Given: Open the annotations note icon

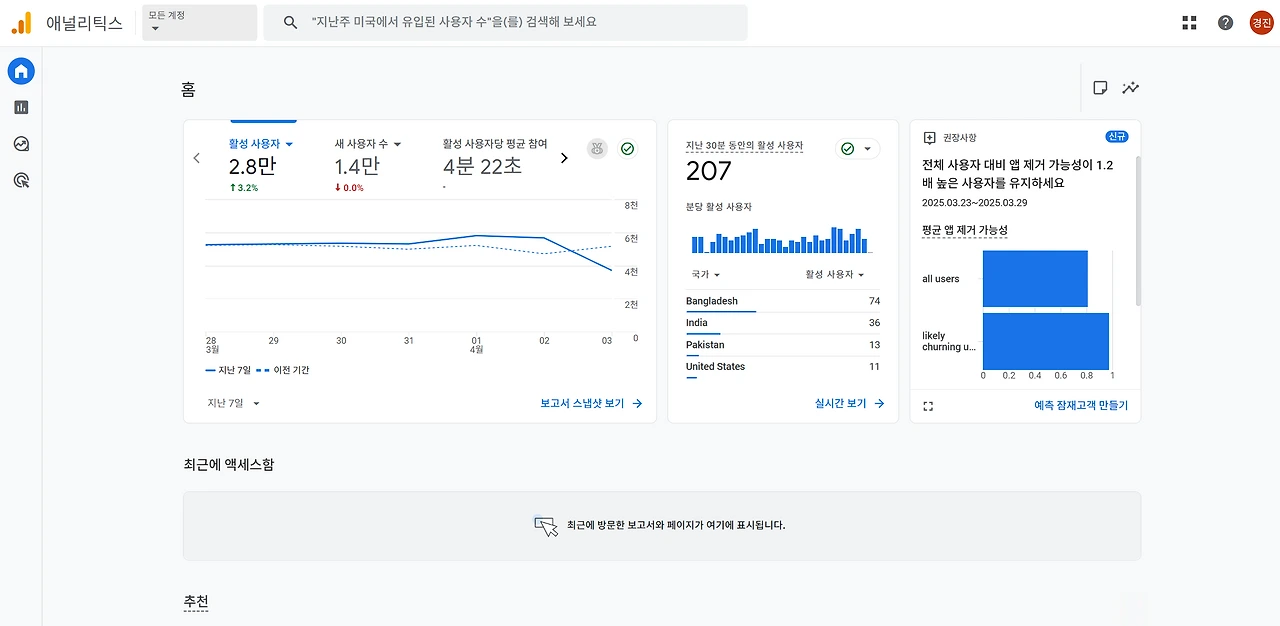Looking at the screenshot, I should coord(1100,88).
